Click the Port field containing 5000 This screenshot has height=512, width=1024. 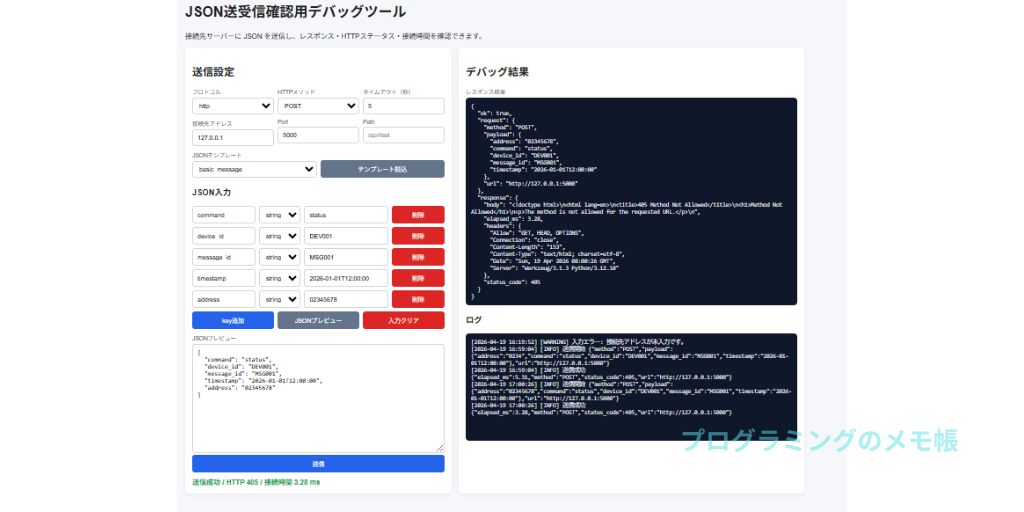pyautogui.click(x=317, y=135)
